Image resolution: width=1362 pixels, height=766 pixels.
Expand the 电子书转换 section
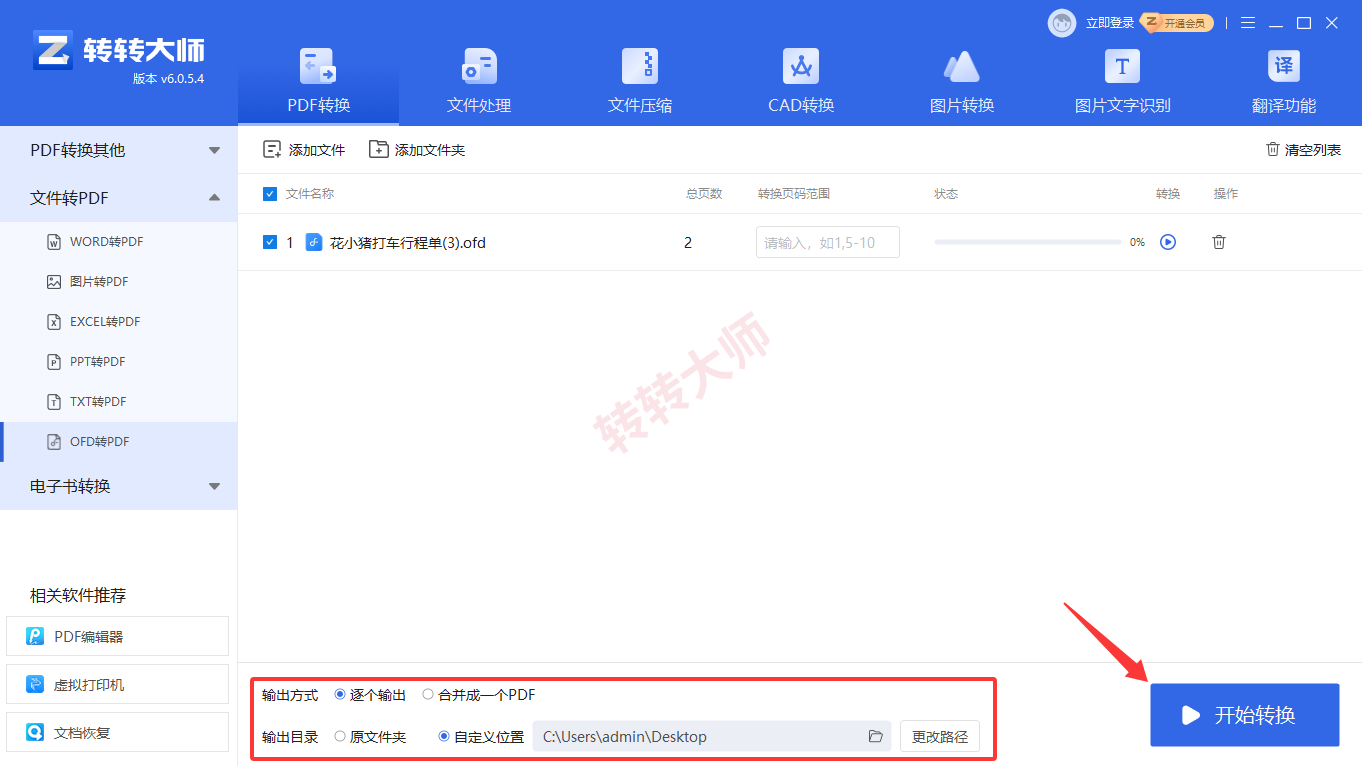coord(118,486)
